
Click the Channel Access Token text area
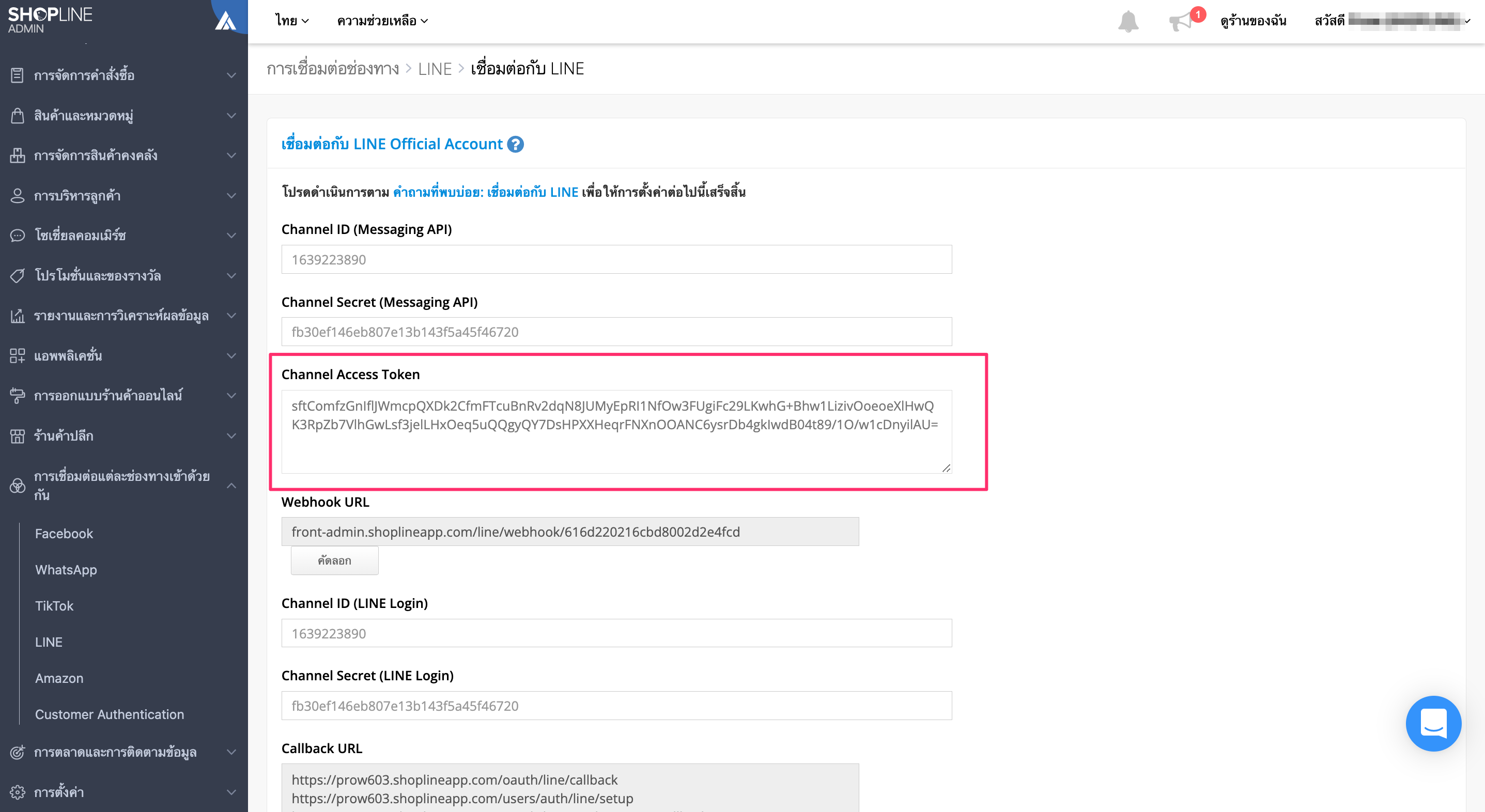(x=616, y=432)
